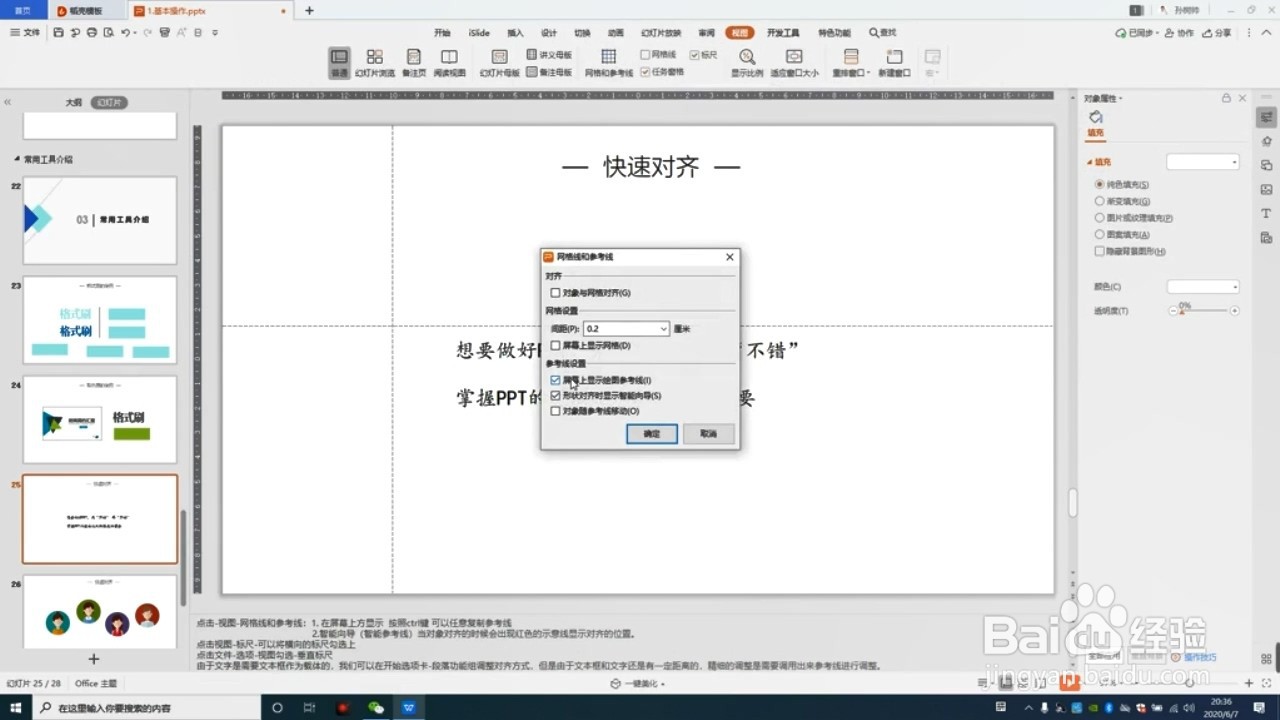Open 显示比例 zoom ratio tool
Screen dimensions: 1280x720
pos(746,62)
